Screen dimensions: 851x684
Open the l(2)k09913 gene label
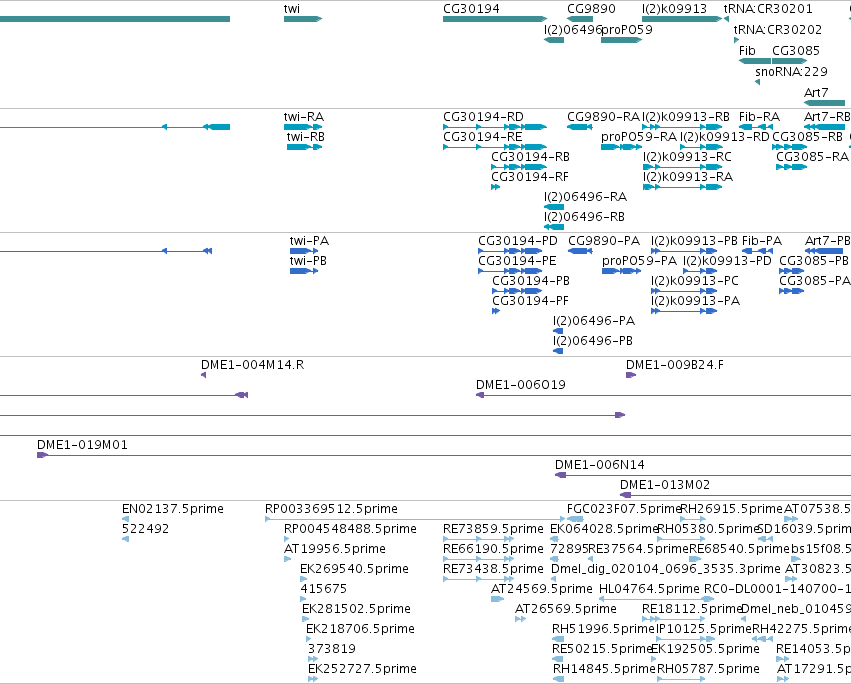tap(674, 9)
